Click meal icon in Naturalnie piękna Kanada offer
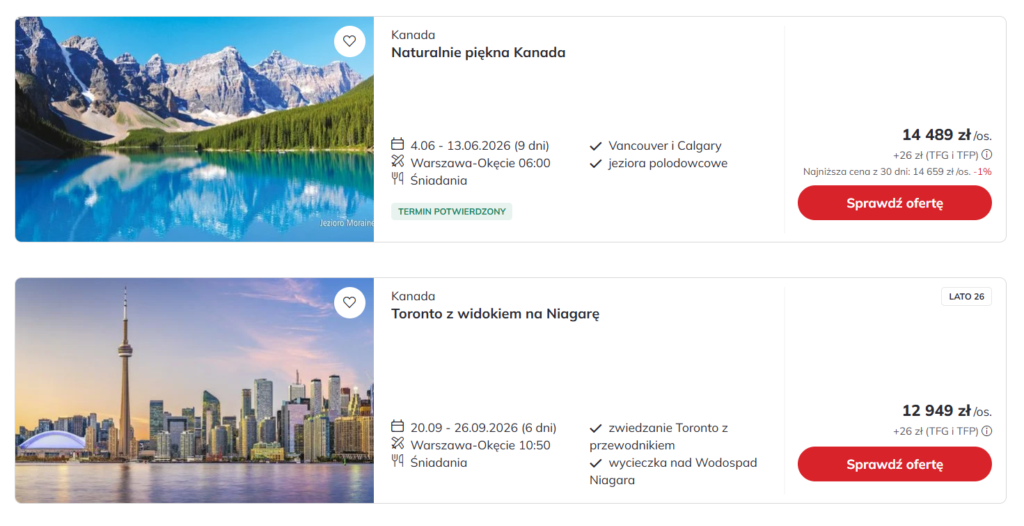This screenshot has width=1024, height=526. tap(398, 180)
